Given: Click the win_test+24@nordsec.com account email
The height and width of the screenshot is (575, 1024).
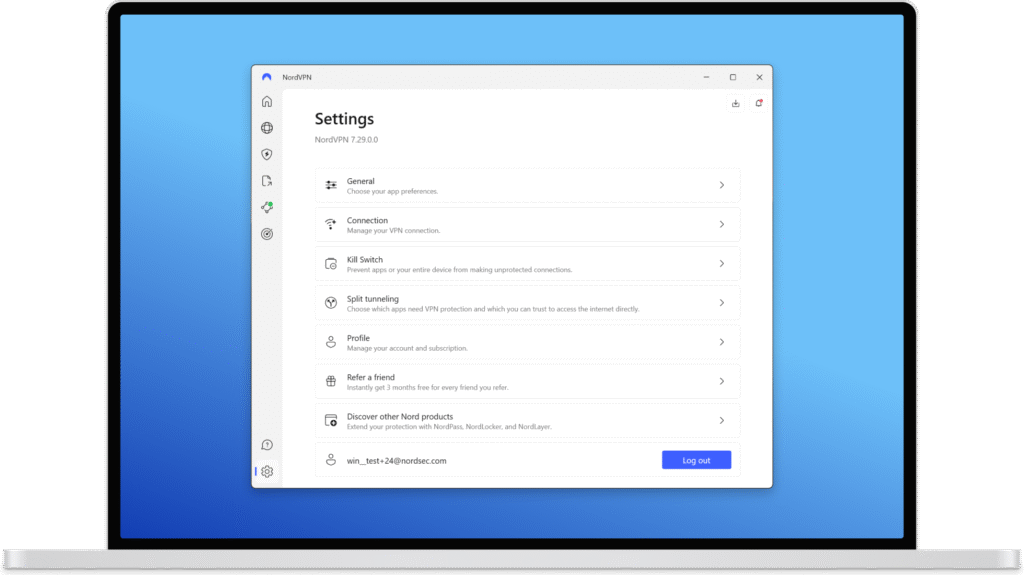Looking at the screenshot, I should pos(396,461).
